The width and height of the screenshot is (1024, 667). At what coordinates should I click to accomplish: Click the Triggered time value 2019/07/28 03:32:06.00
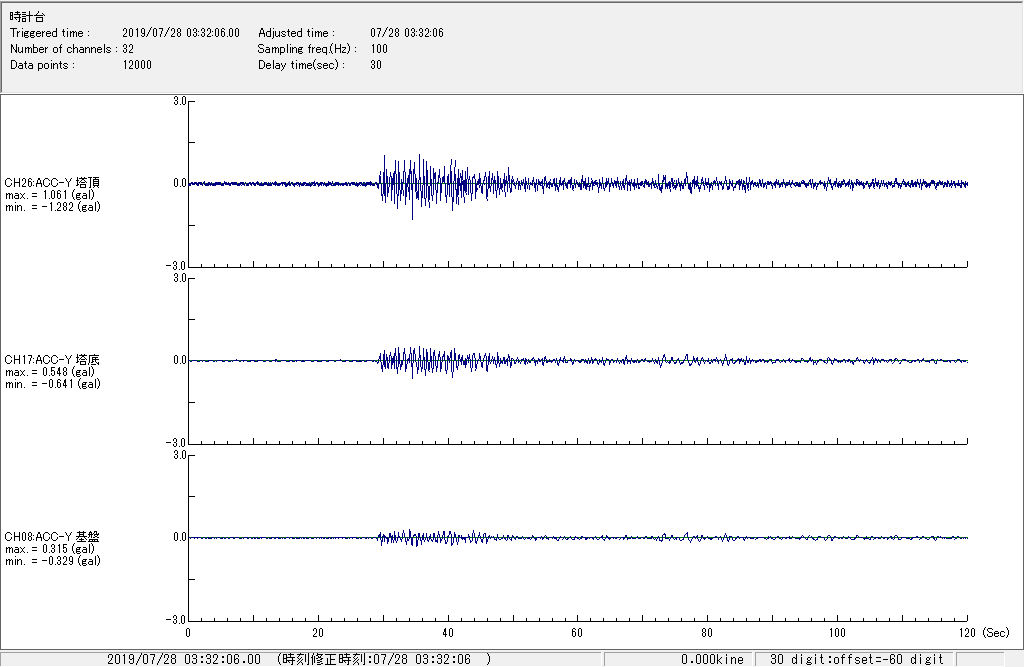pos(187,33)
